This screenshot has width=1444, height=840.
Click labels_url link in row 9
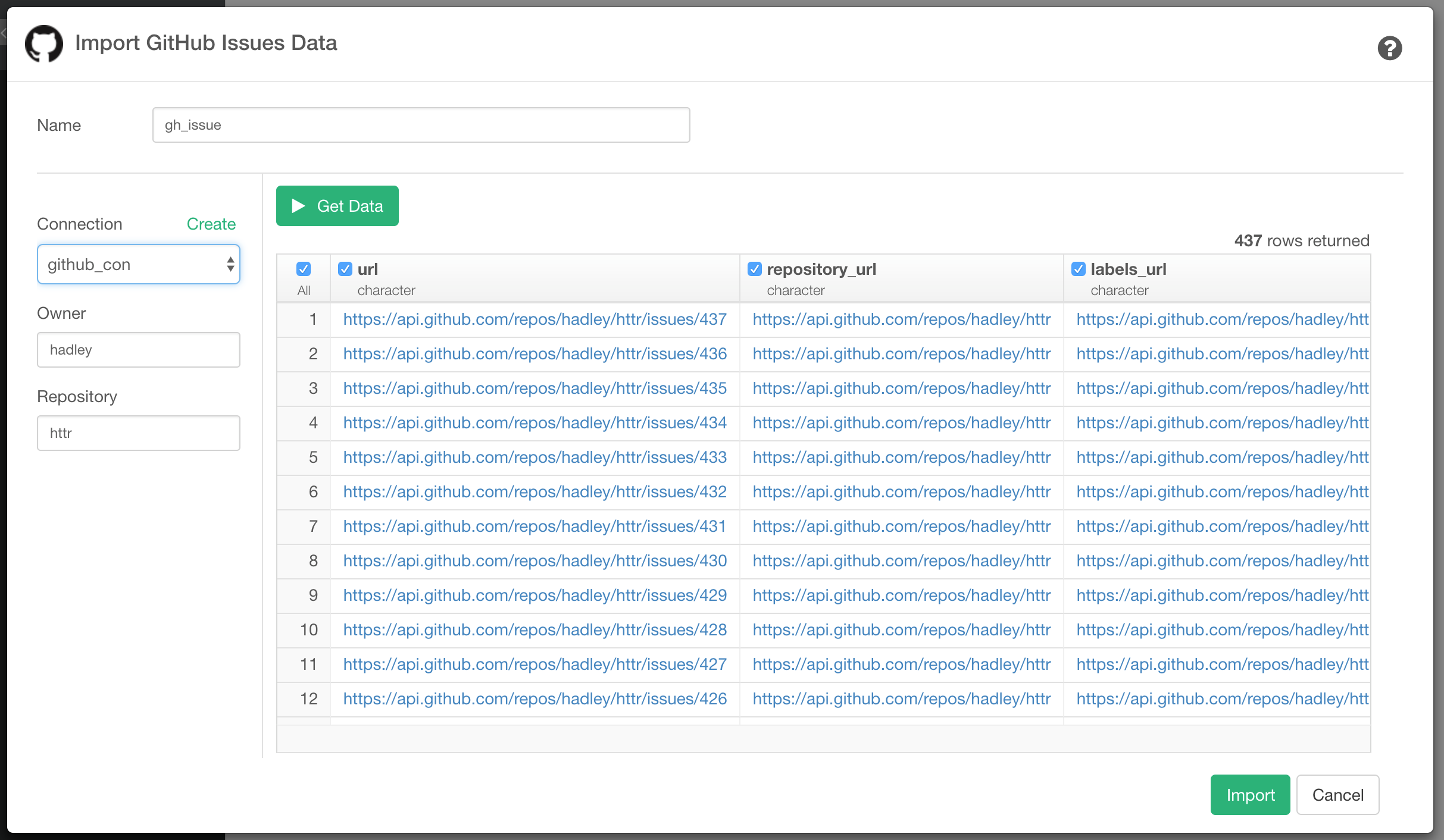(1223, 595)
